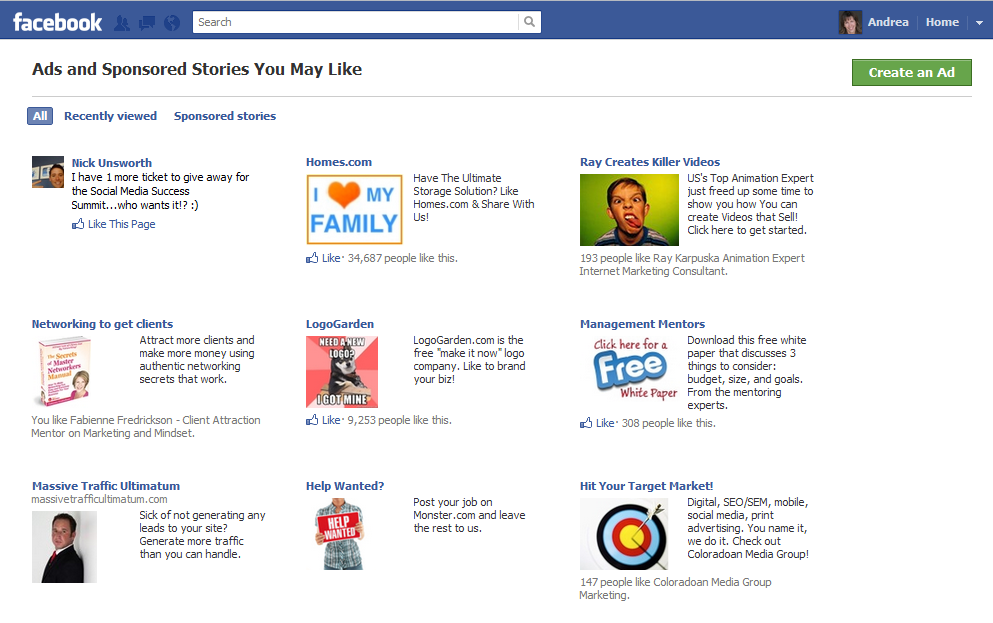Like the Management Mentors page
The width and height of the screenshot is (993, 623).
pos(605,423)
